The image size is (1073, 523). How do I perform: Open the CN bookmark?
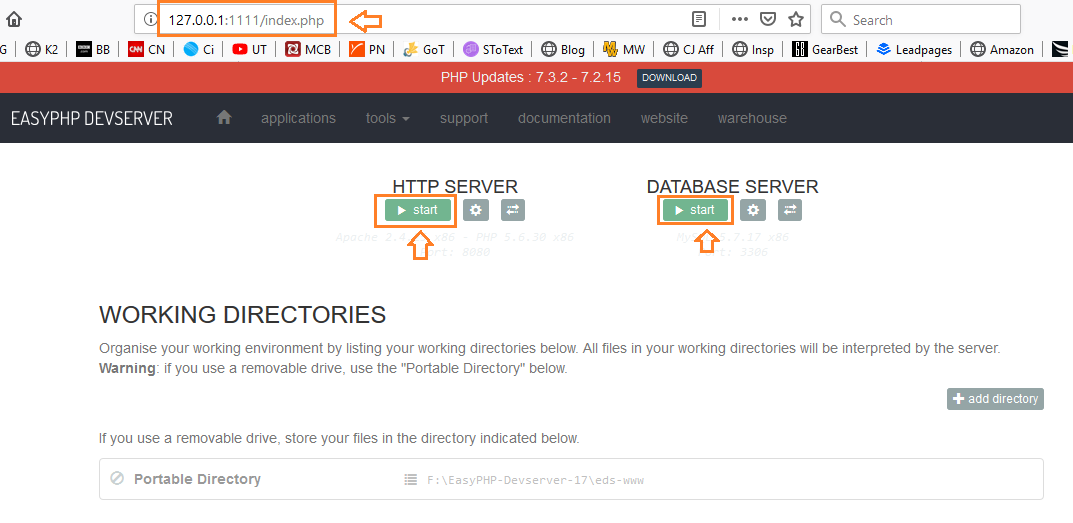(146, 49)
